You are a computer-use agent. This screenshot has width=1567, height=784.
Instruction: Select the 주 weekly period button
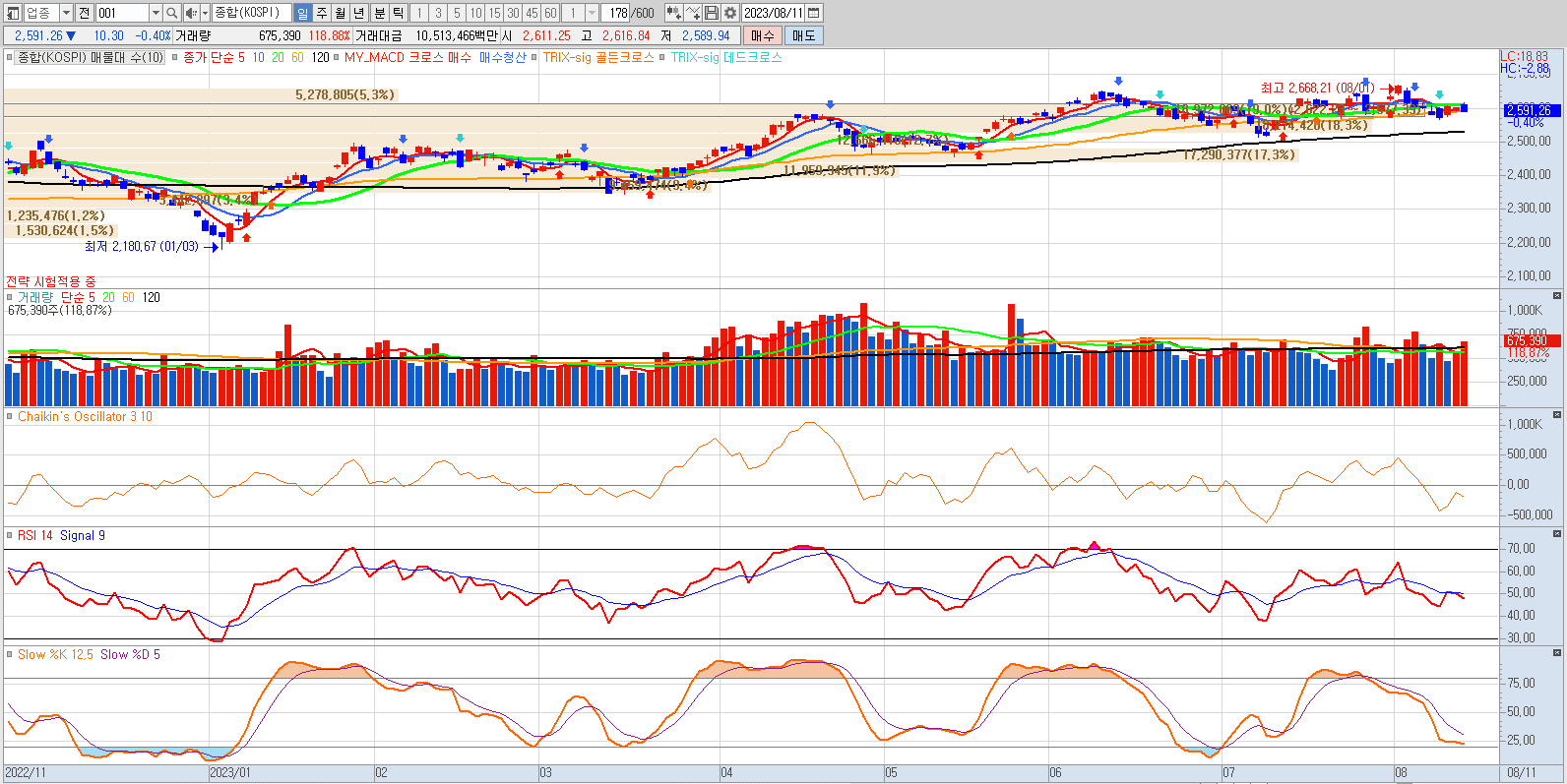(321, 13)
